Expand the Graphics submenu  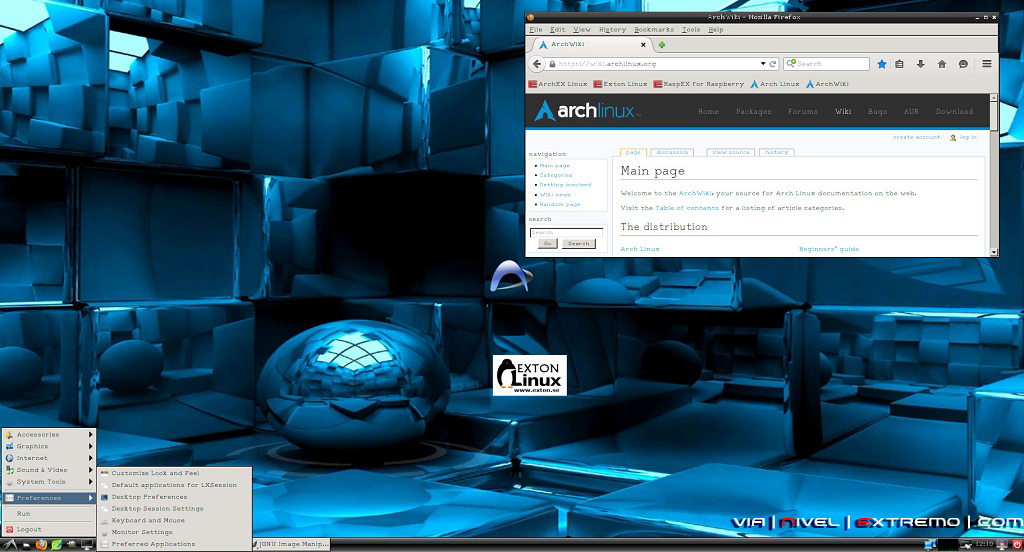tap(49, 446)
